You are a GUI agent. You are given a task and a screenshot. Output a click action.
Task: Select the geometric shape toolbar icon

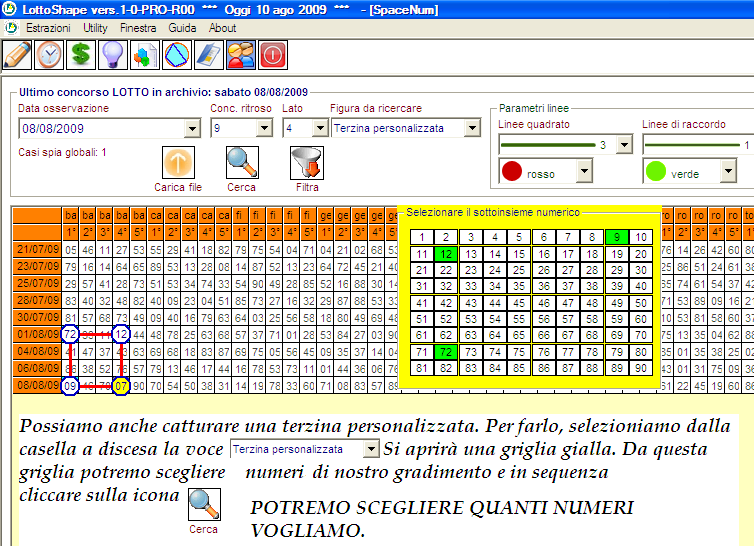[x=177, y=55]
